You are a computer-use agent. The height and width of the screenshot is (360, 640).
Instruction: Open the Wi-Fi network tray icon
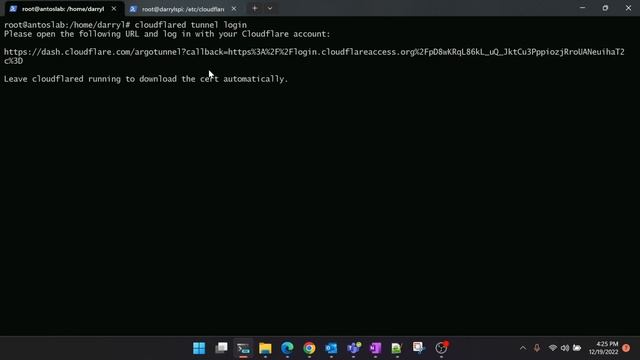point(553,348)
